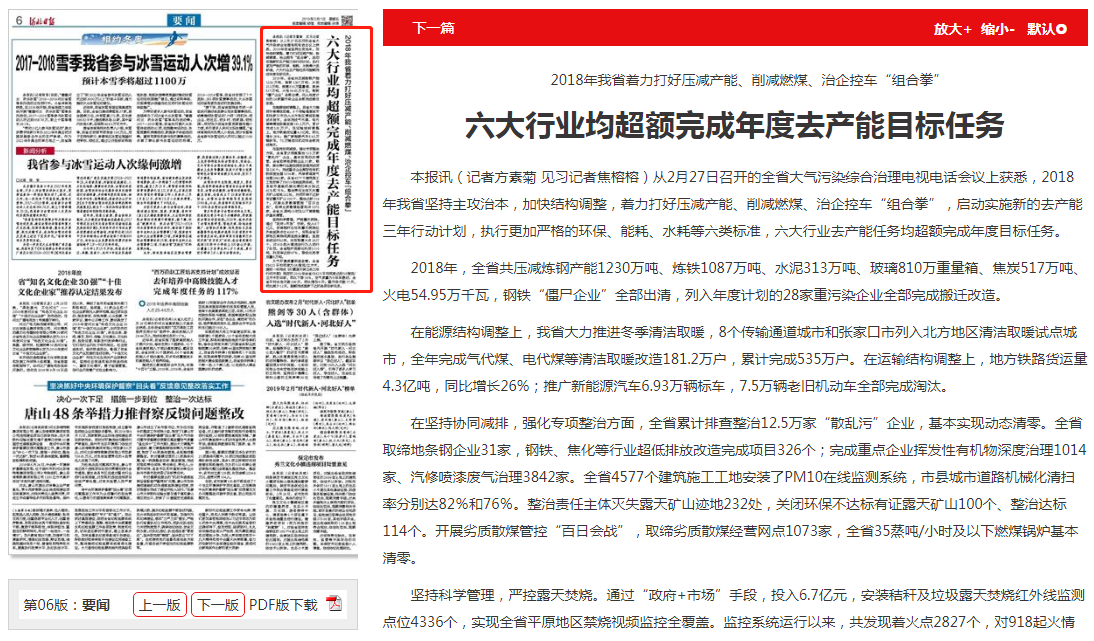The image size is (1094, 641).
Task: Shrink text with 缩小-
Action: pos(997,29)
